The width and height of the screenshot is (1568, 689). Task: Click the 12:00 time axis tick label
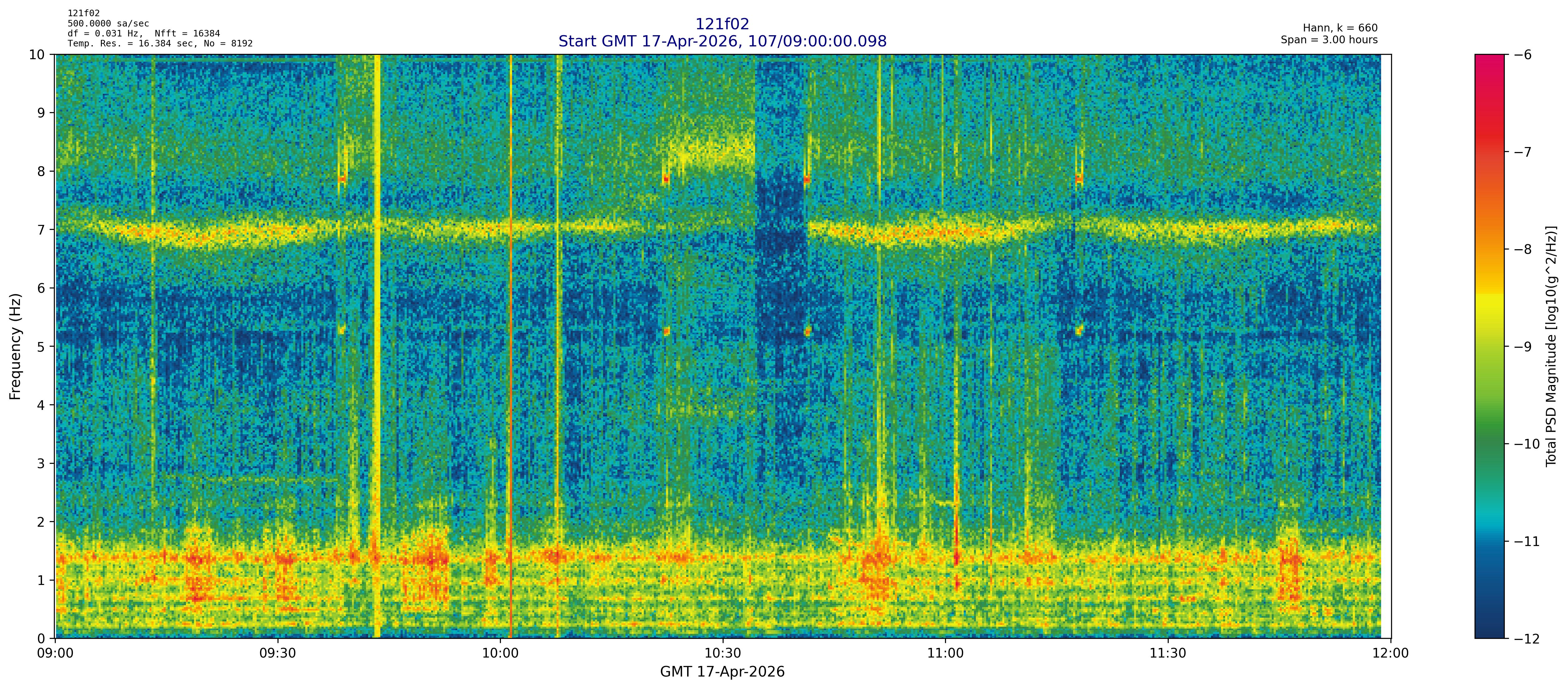1390,654
